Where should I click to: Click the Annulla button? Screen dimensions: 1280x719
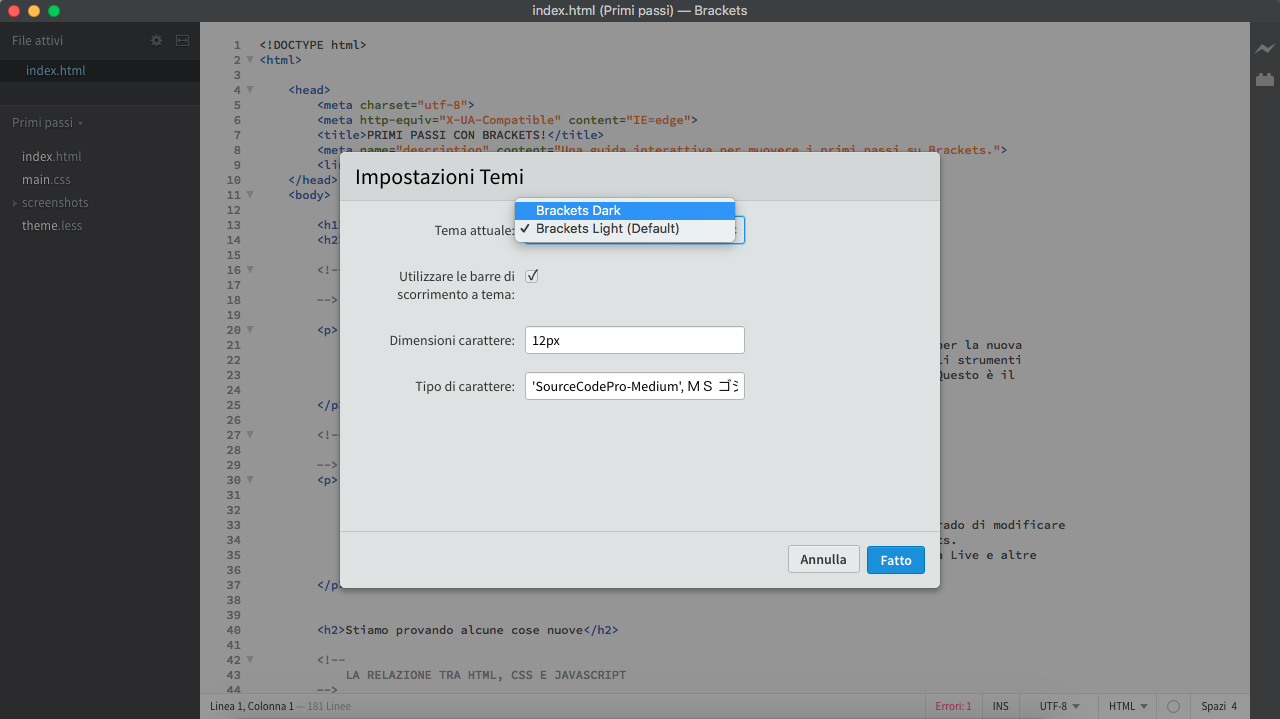823,560
